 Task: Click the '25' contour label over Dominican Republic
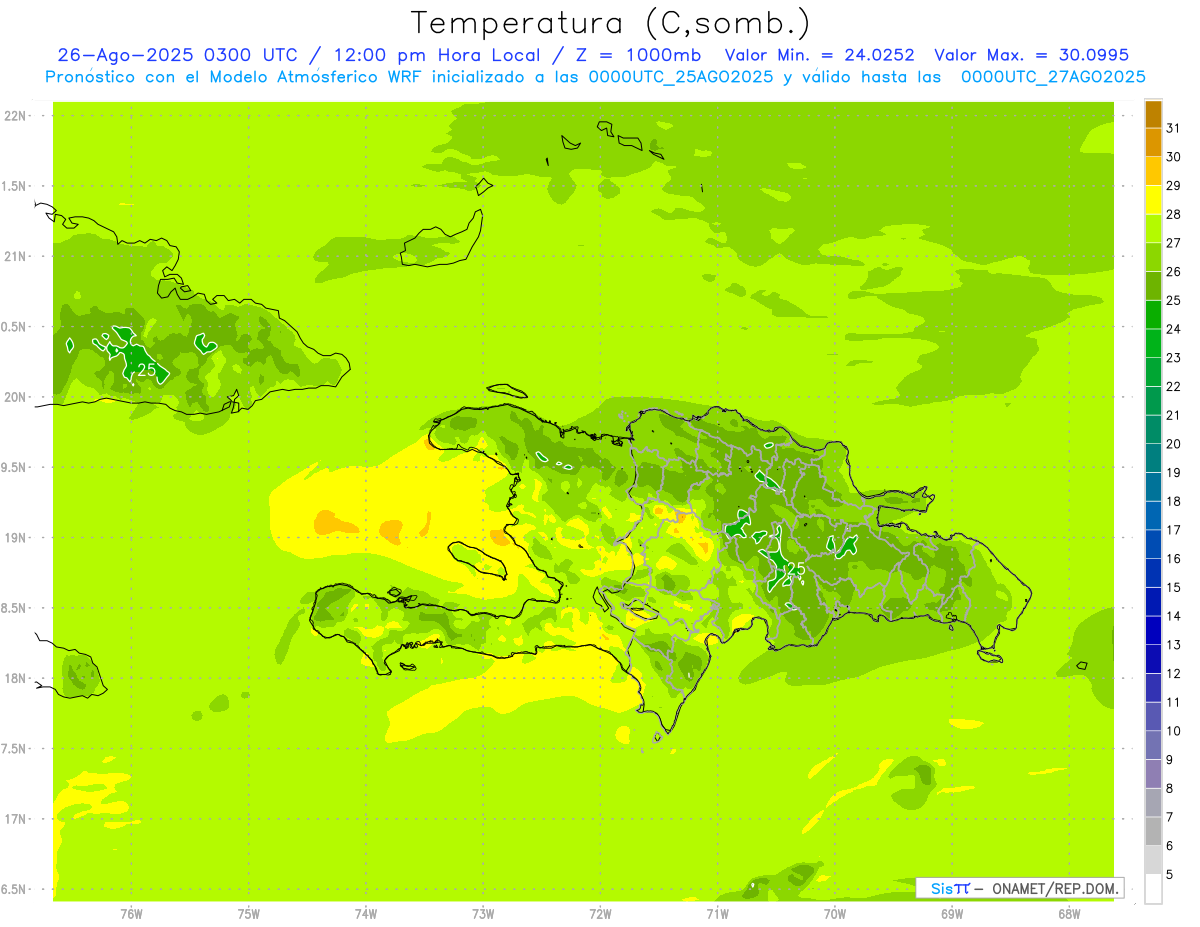point(796,568)
